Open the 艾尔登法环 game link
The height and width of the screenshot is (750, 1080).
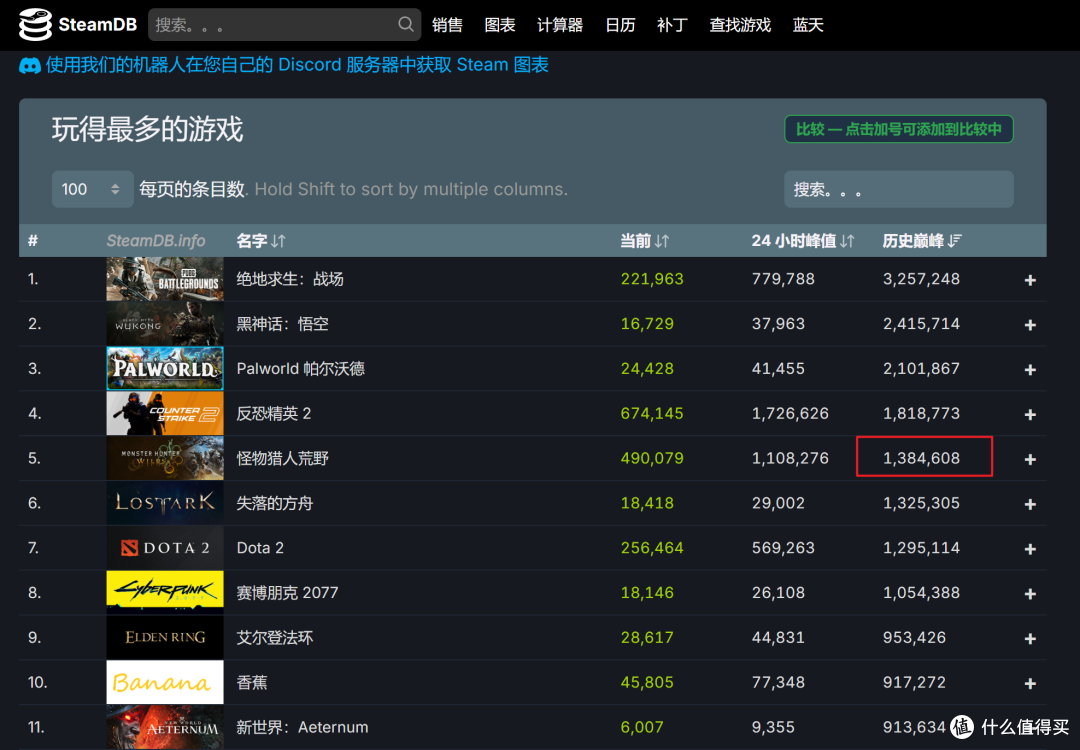[x=275, y=637]
